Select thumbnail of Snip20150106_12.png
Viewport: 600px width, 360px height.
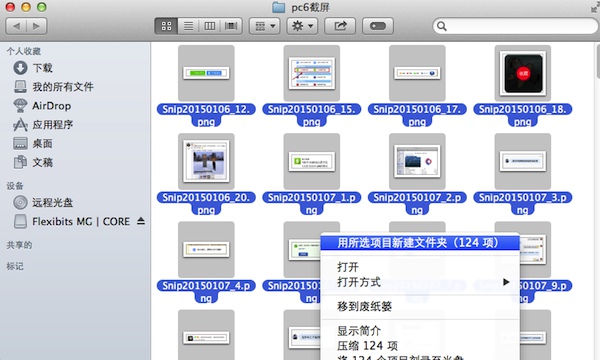(x=206, y=73)
